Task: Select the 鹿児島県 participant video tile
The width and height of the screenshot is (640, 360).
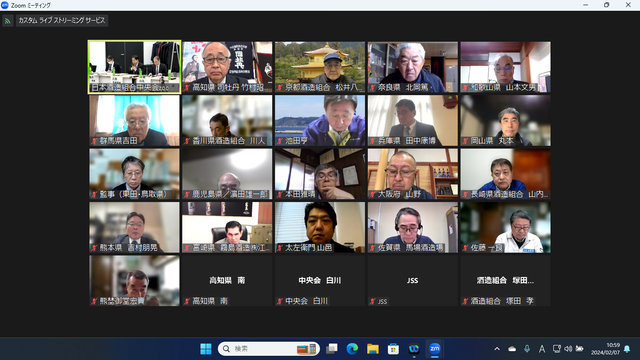Action: pyautogui.click(x=227, y=174)
